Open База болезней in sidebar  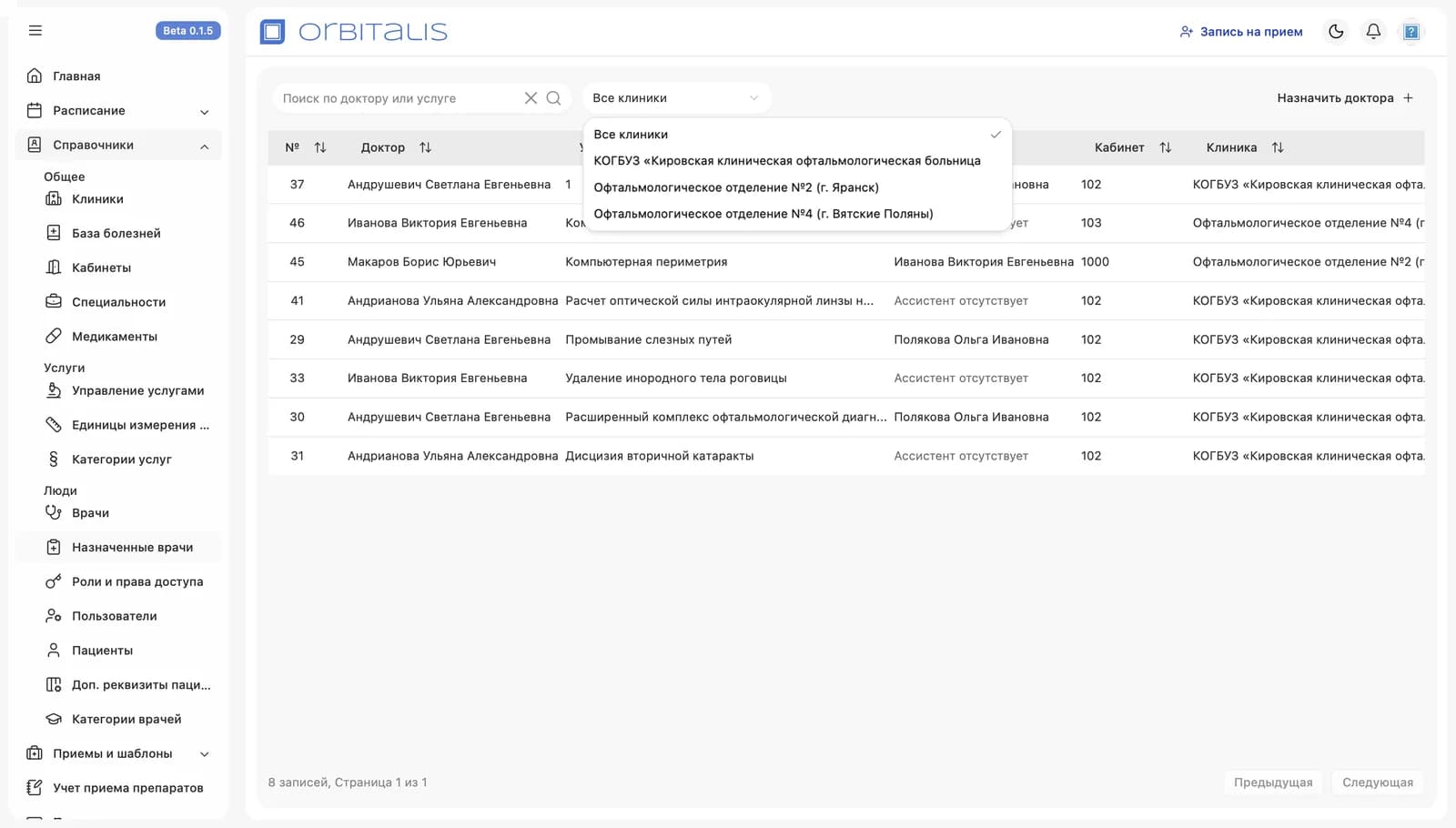(x=116, y=234)
